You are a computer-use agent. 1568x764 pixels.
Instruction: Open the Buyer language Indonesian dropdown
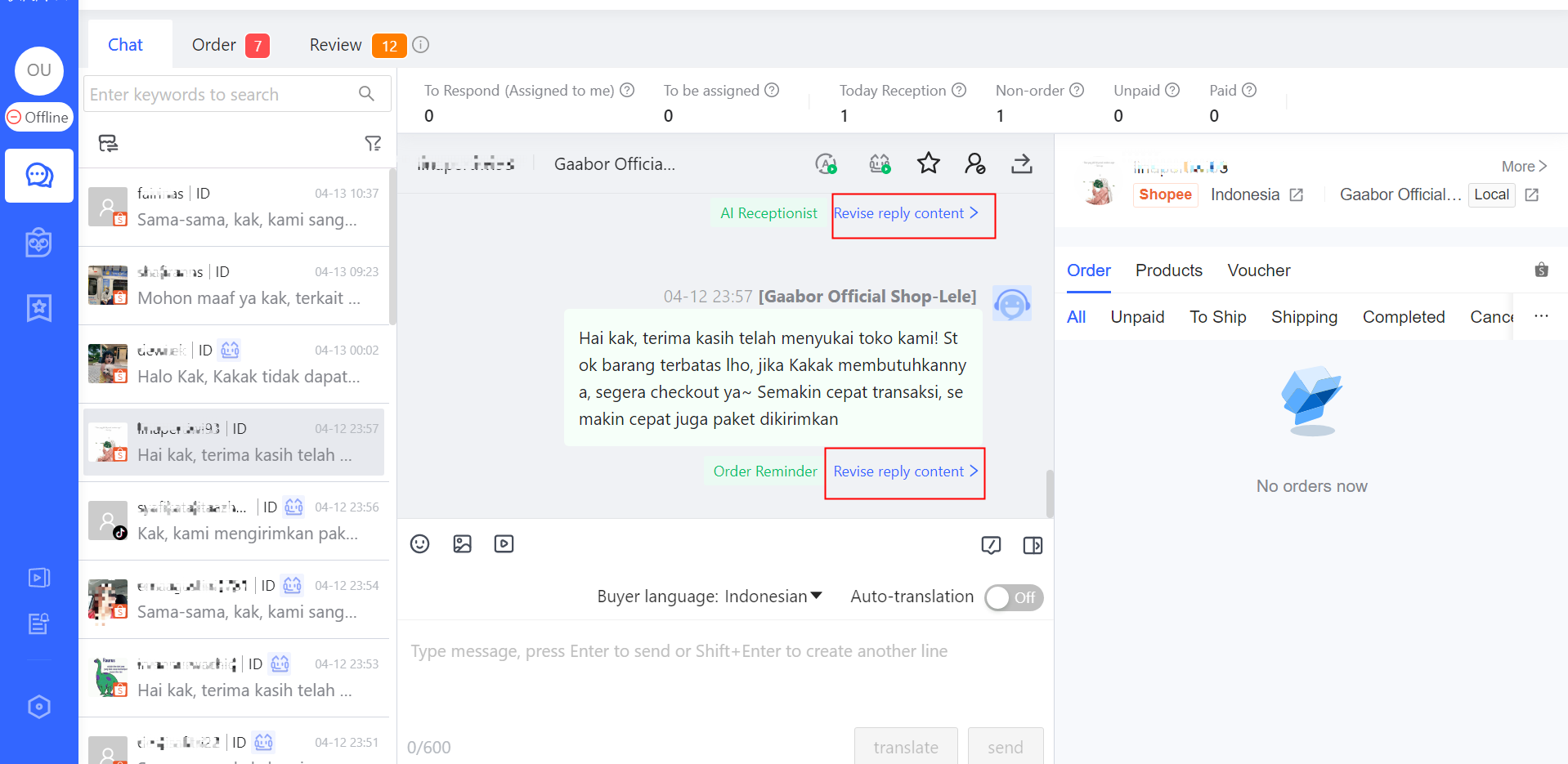772,596
